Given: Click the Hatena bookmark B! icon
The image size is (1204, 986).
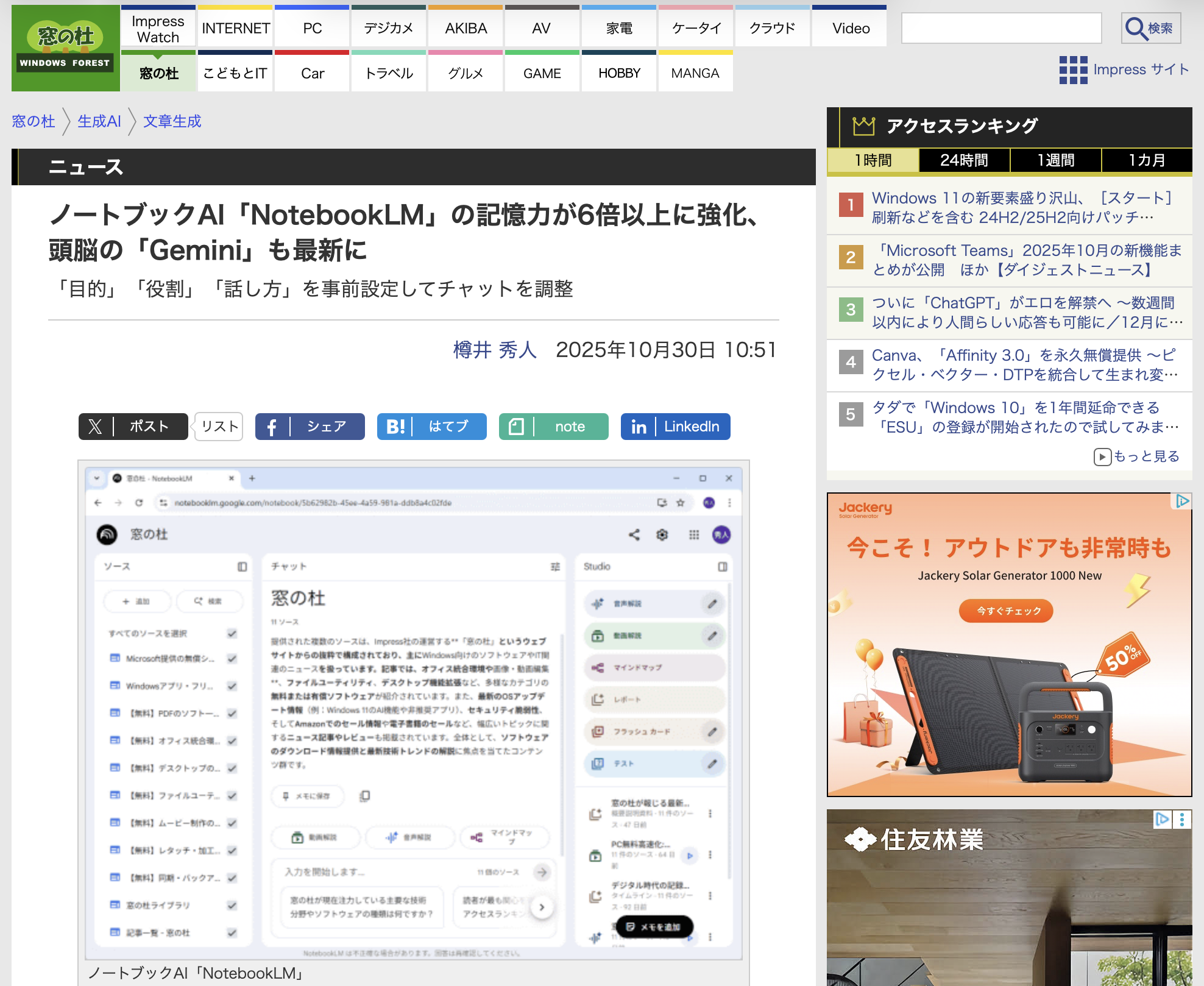Looking at the screenshot, I should pyautogui.click(x=395, y=427).
